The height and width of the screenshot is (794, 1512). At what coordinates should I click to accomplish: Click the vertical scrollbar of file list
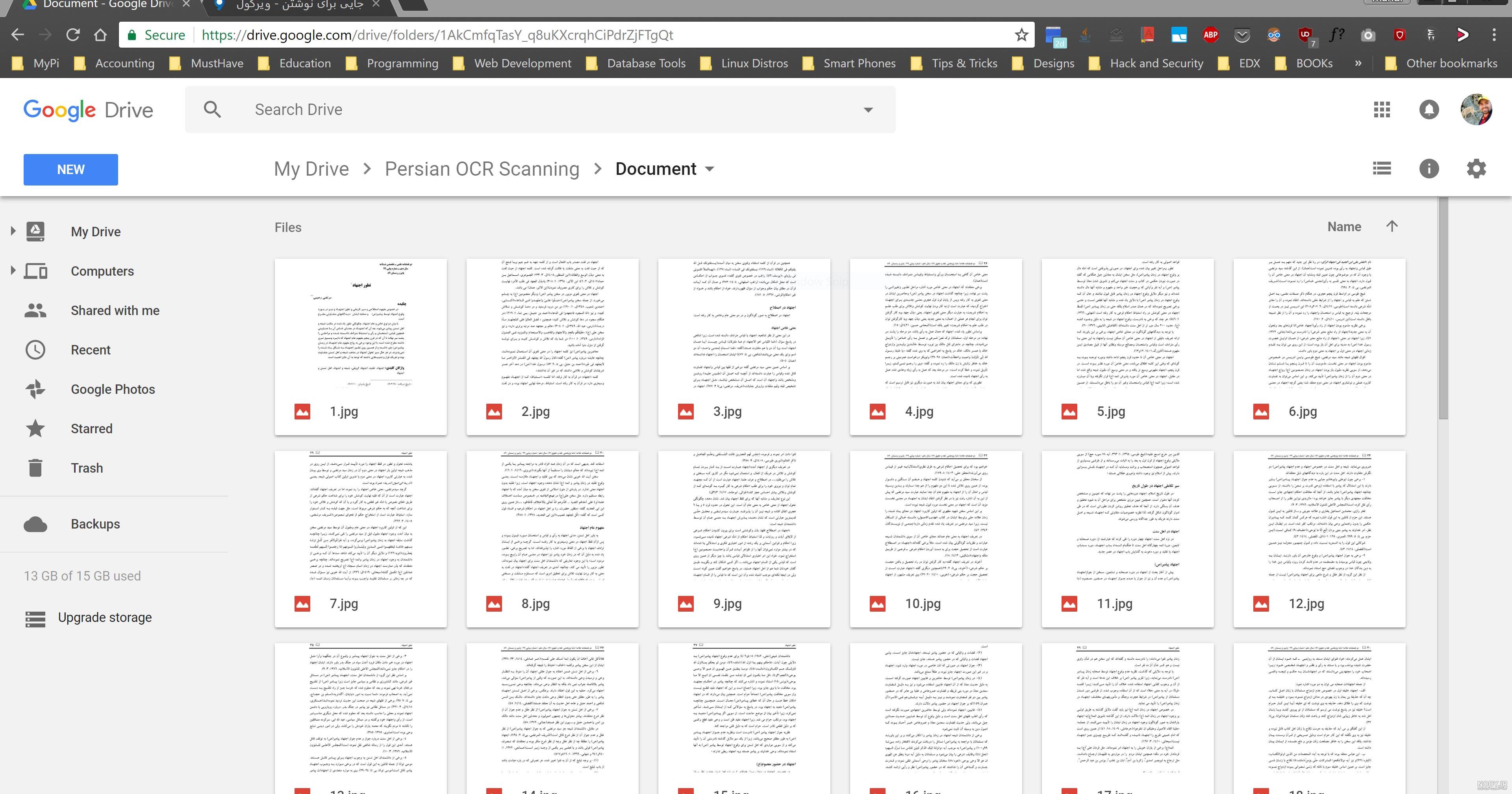pos(1443,308)
